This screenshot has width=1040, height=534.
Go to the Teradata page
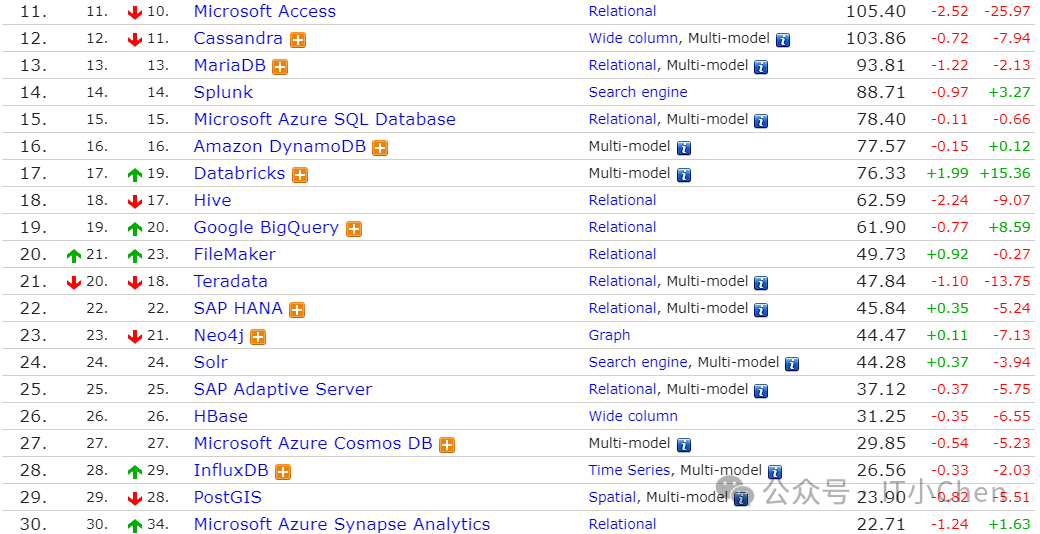point(231,281)
